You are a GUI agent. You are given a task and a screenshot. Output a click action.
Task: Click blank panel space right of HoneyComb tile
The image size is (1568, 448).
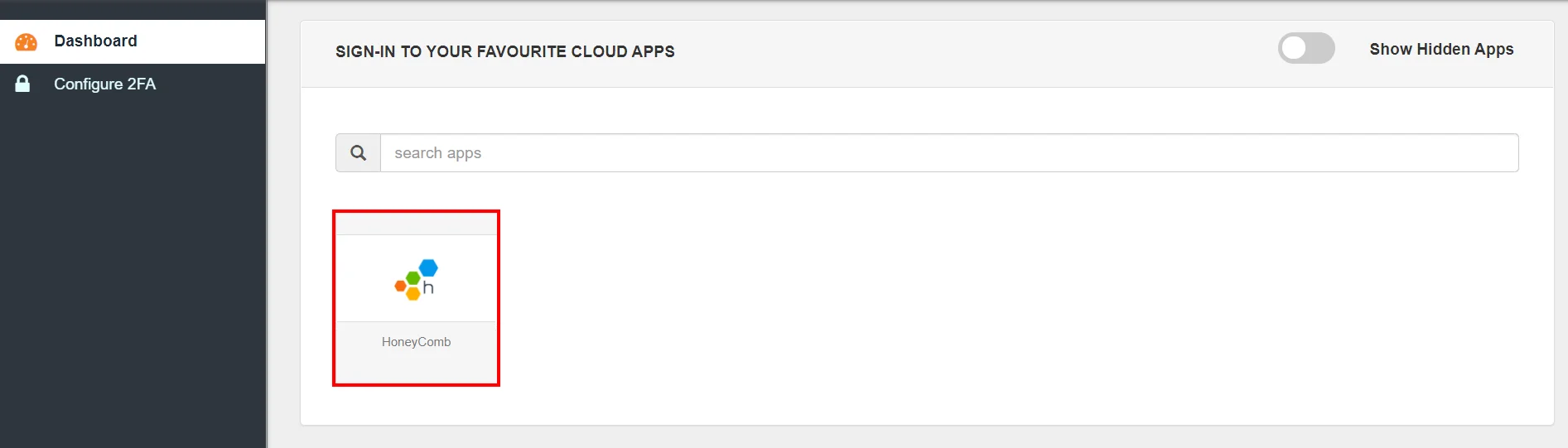point(911,298)
